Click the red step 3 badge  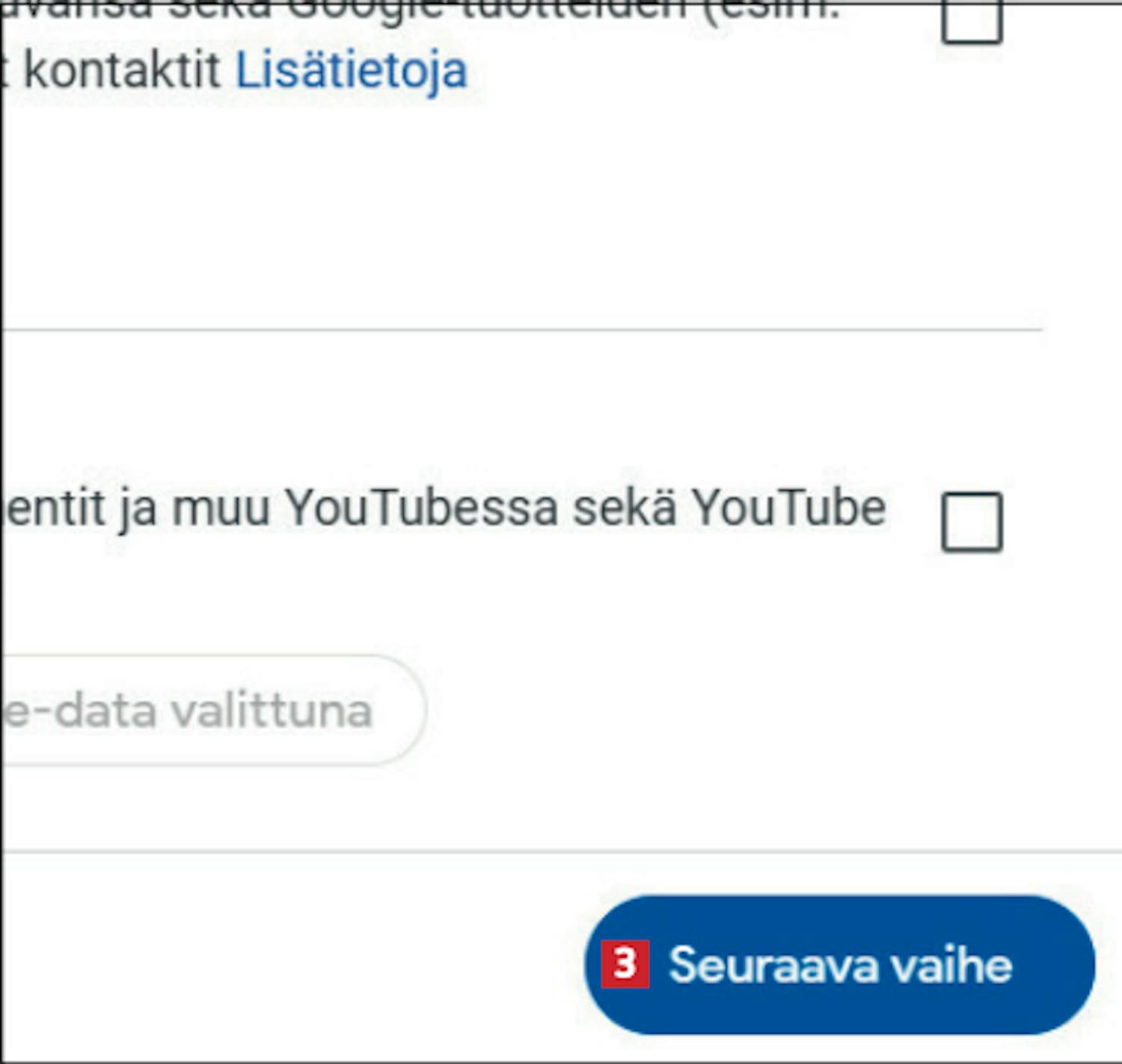(625, 965)
